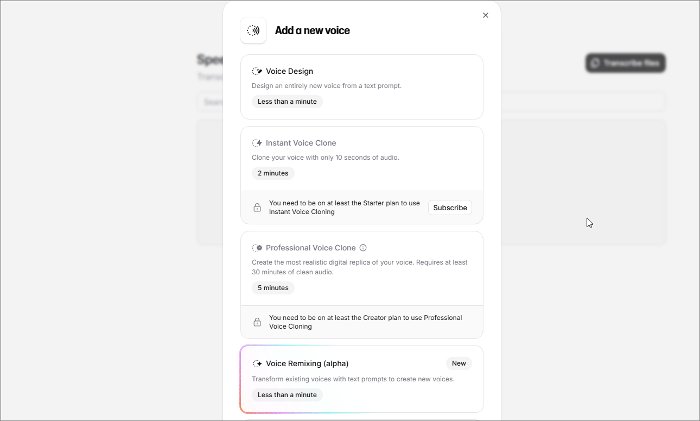
Task: Pick the Professional Voice Clone title
Action: tap(310, 248)
